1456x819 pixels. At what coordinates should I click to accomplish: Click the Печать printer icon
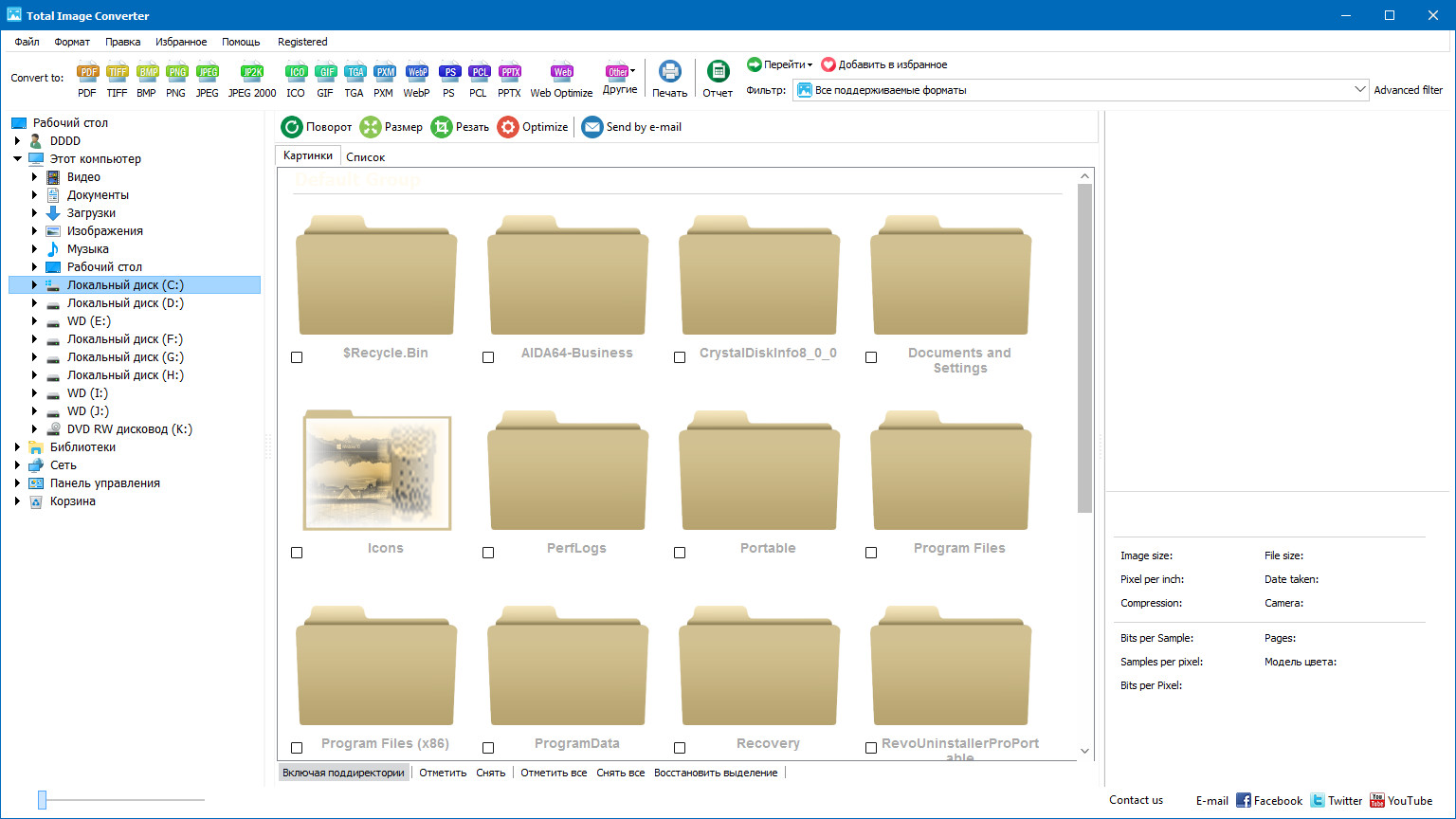coord(670,72)
